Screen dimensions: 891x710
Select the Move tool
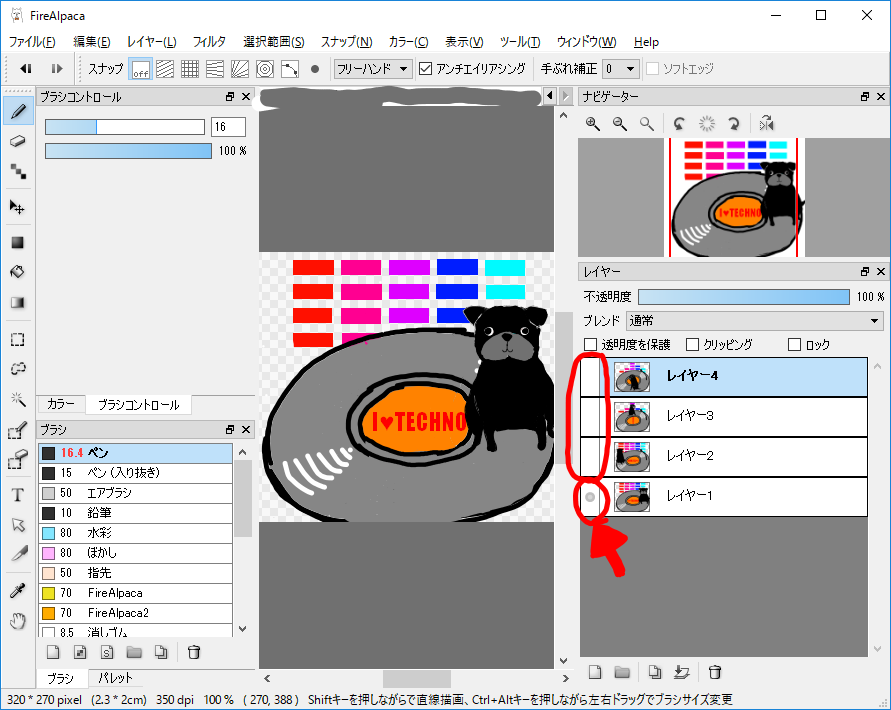pos(18,207)
